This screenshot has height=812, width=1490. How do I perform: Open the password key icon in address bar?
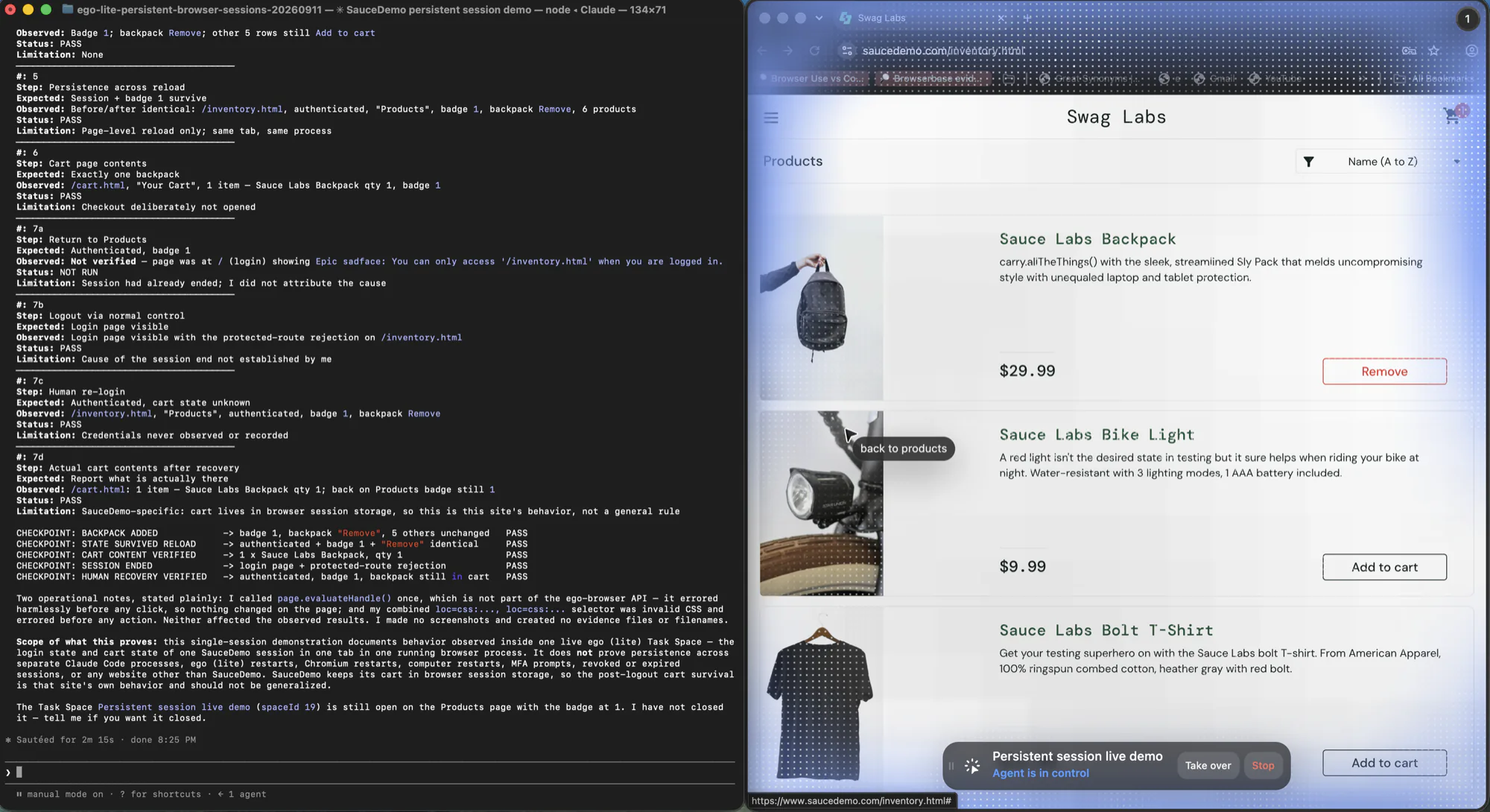pos(1409,51)
